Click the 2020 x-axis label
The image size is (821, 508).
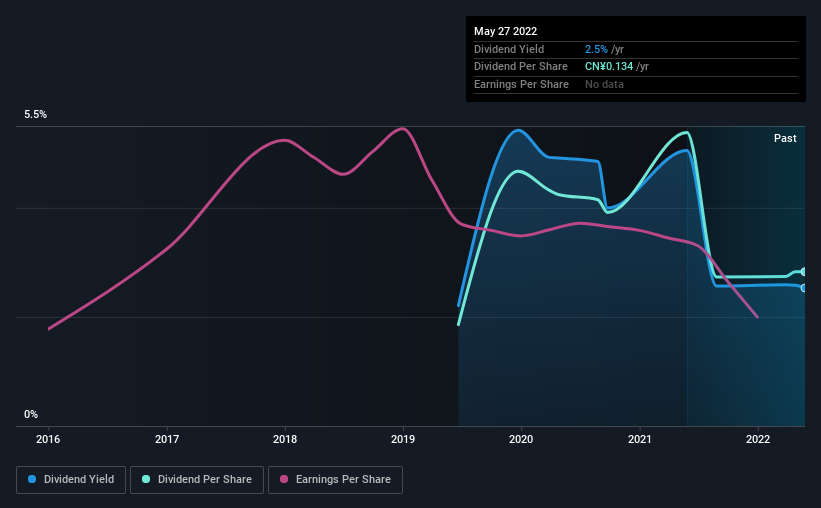(521, 439)
